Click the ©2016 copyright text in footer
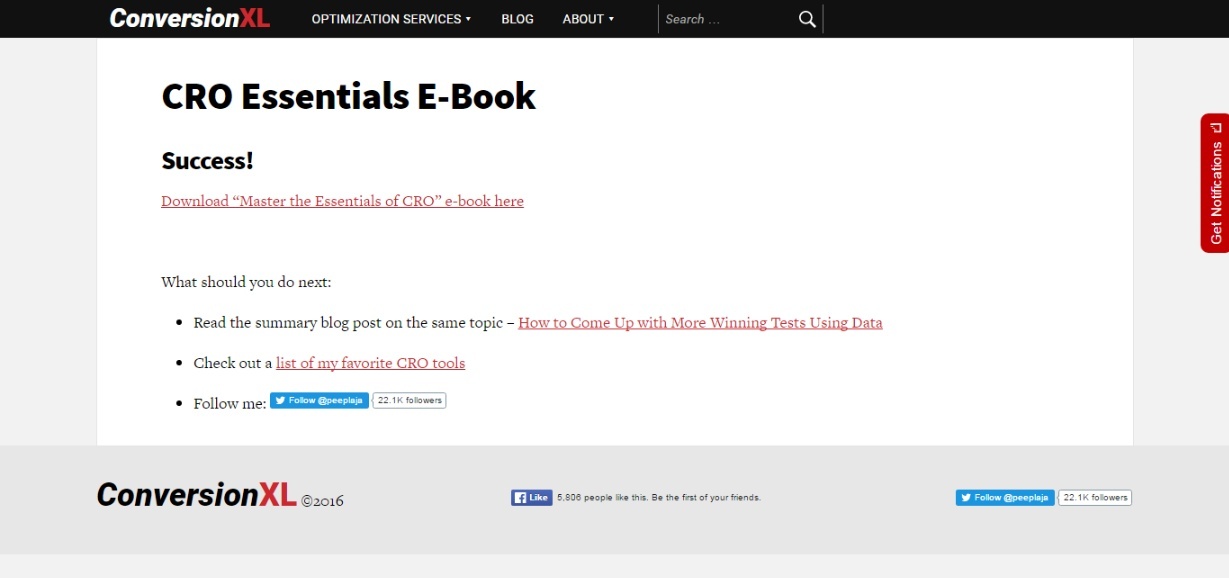Image resolution: width=1229 pixels, height=578 pixels. (x=322, y=501)
